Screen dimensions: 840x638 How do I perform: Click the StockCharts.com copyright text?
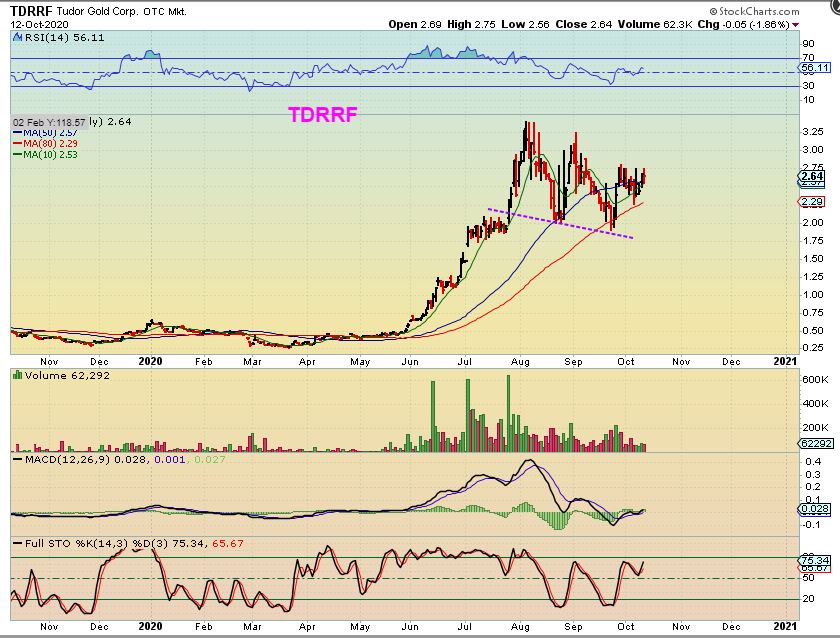(x=754, y=11)
